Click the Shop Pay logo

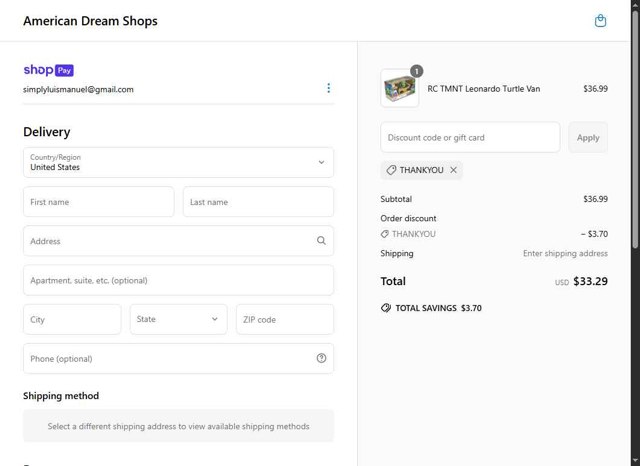point(48,71)
